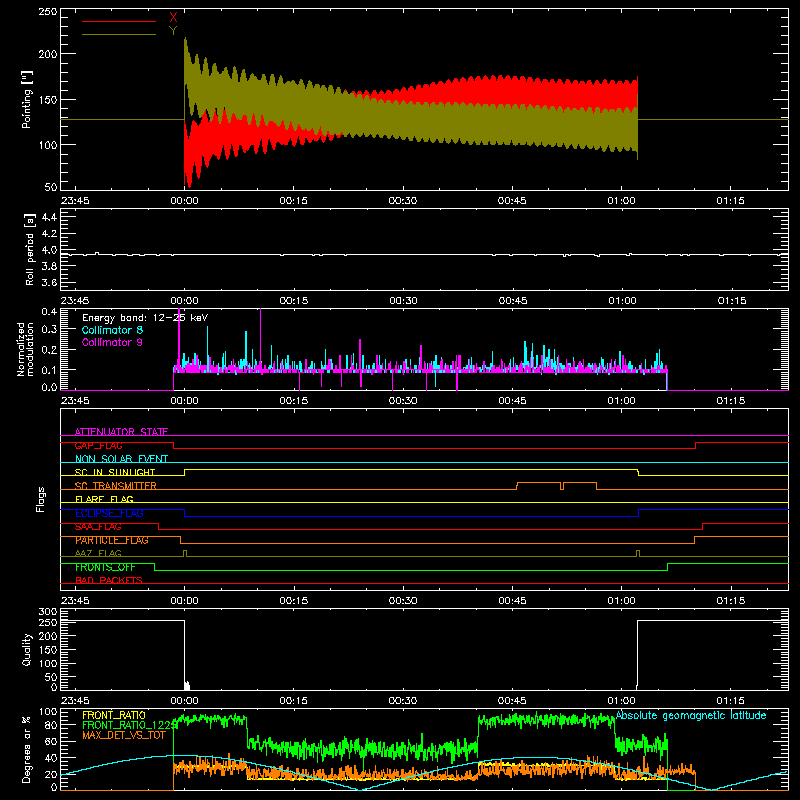Click the NON_SOLAR_EVENT flag label
800x800 pixels.
point(121,459)
